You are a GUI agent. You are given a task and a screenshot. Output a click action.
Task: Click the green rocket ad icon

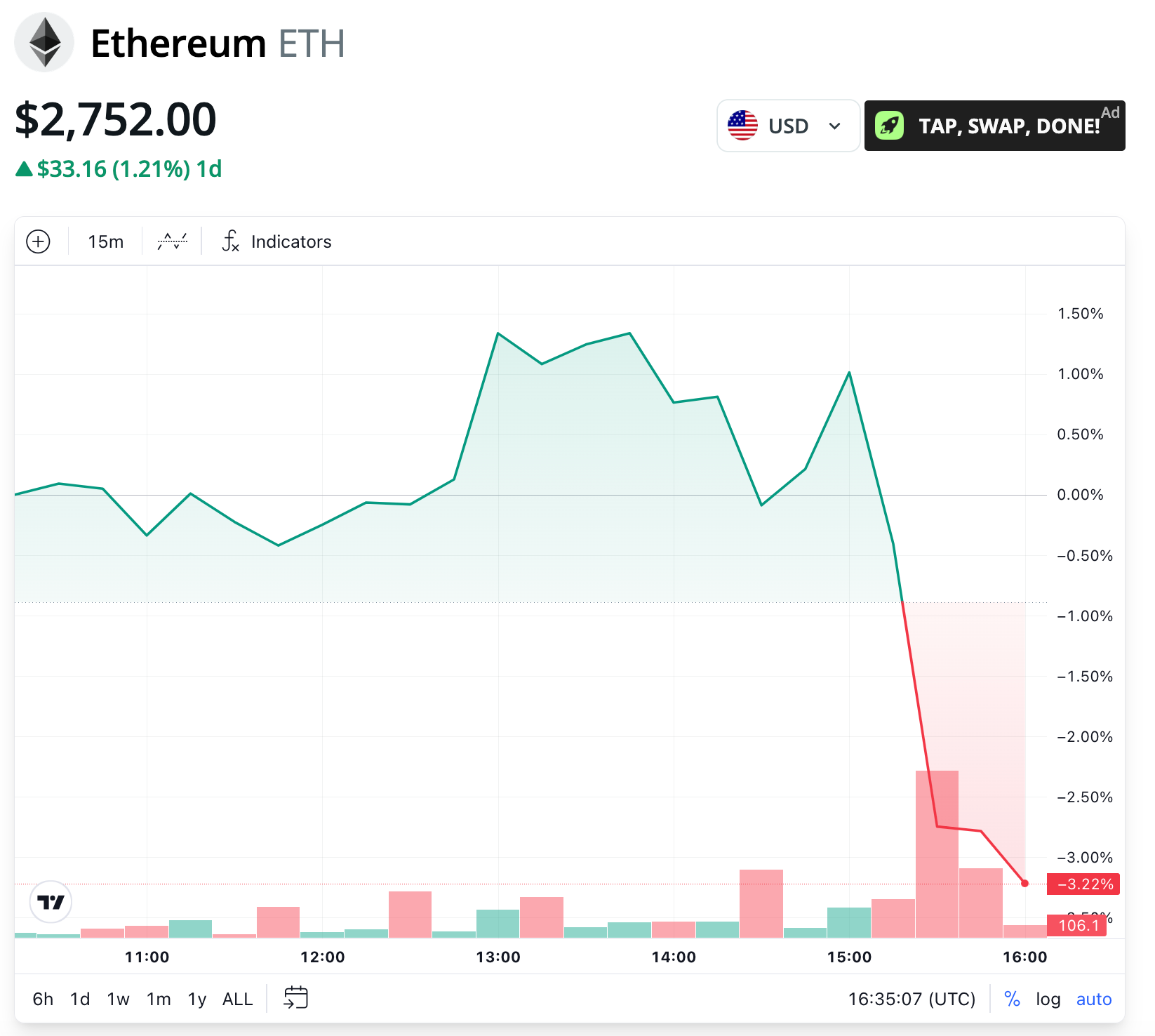tap(889, 126)
